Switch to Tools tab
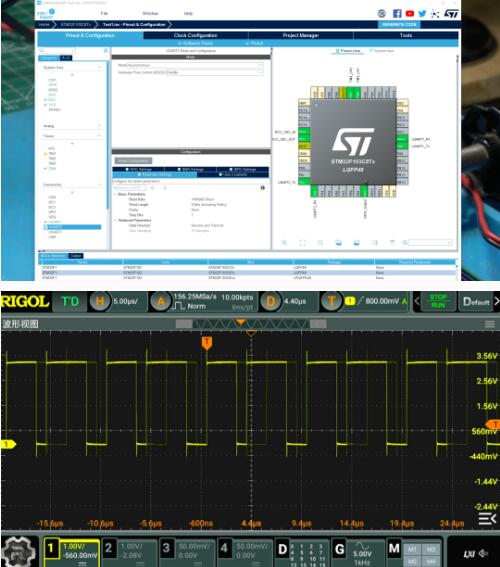 tap(406, 35)
